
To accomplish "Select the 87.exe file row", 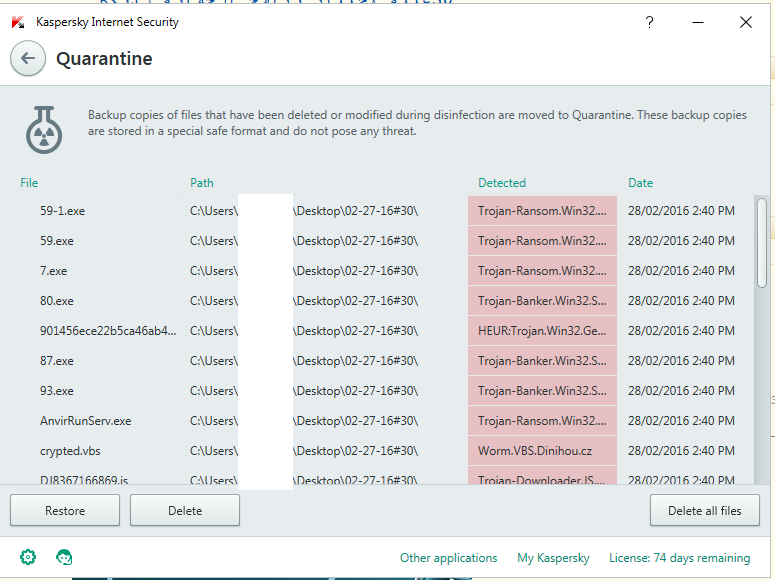I will coord(377,361).
